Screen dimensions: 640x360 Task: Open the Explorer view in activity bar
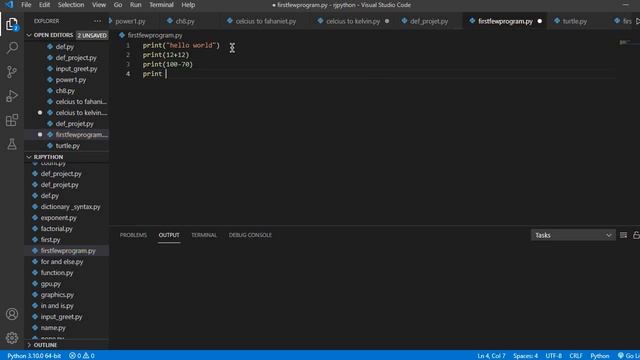pyautogui.click(x=12, y=25)
